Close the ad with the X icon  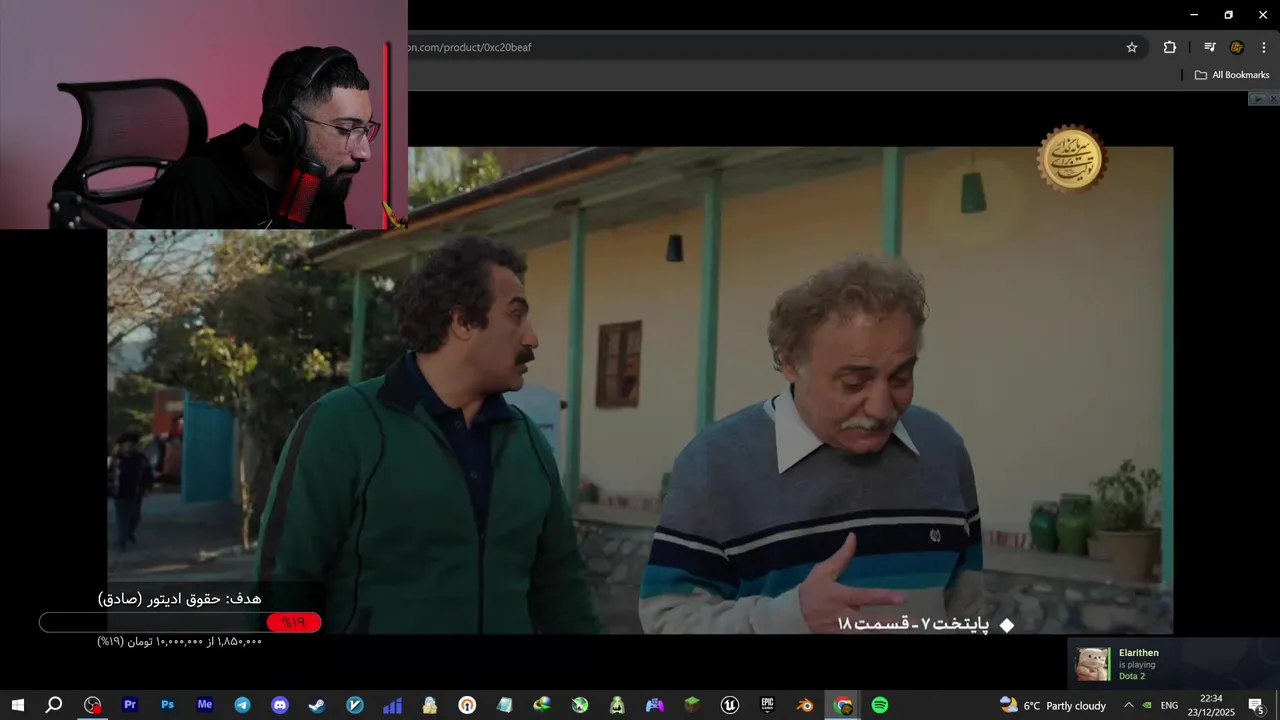[1273, 98]
